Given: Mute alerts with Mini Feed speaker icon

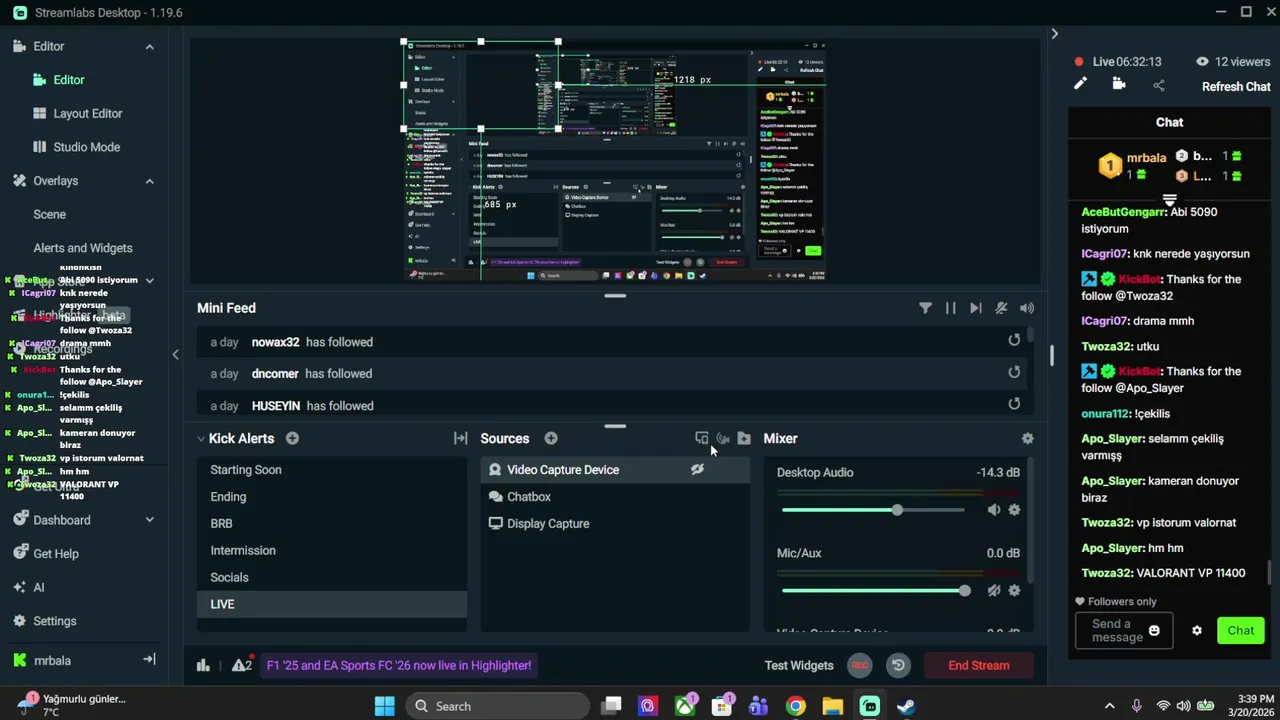Looking at the screenshot, I should point(1027,308).
